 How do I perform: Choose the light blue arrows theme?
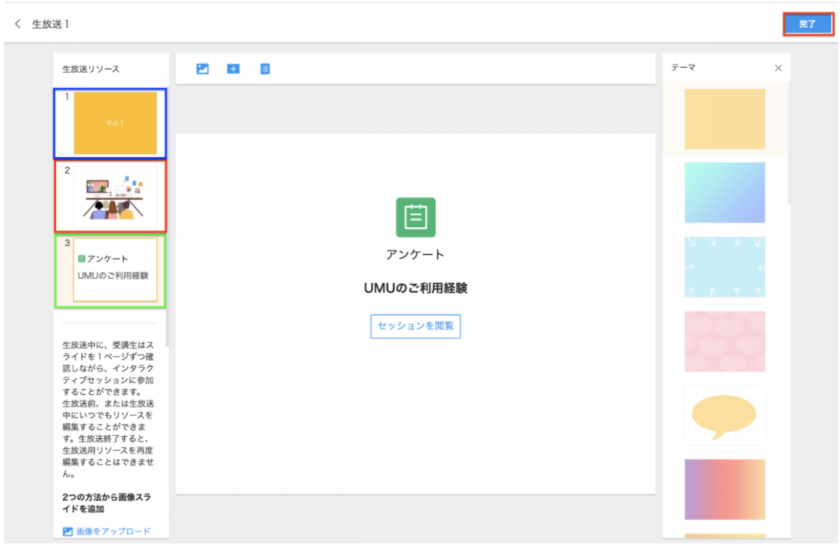724,267
